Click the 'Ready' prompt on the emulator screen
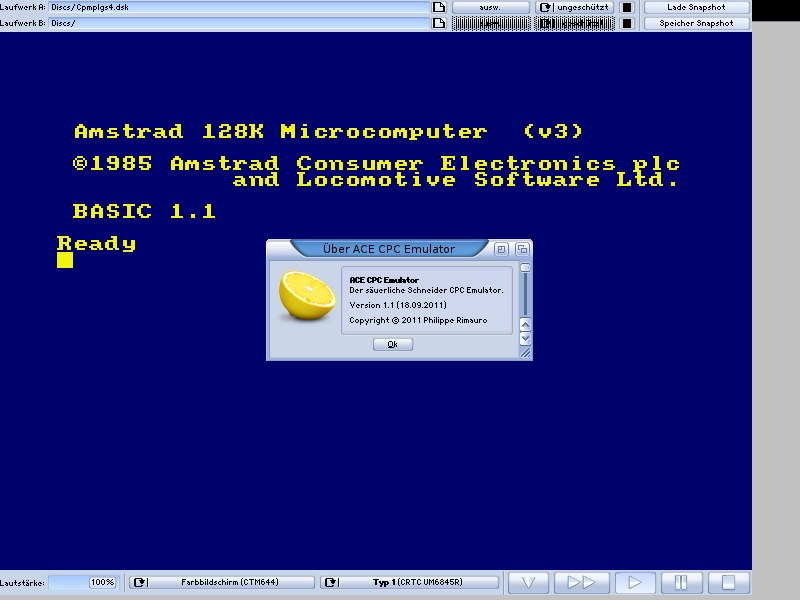The width and height of the screenshot is (800, 600). [x=96, y=243]
